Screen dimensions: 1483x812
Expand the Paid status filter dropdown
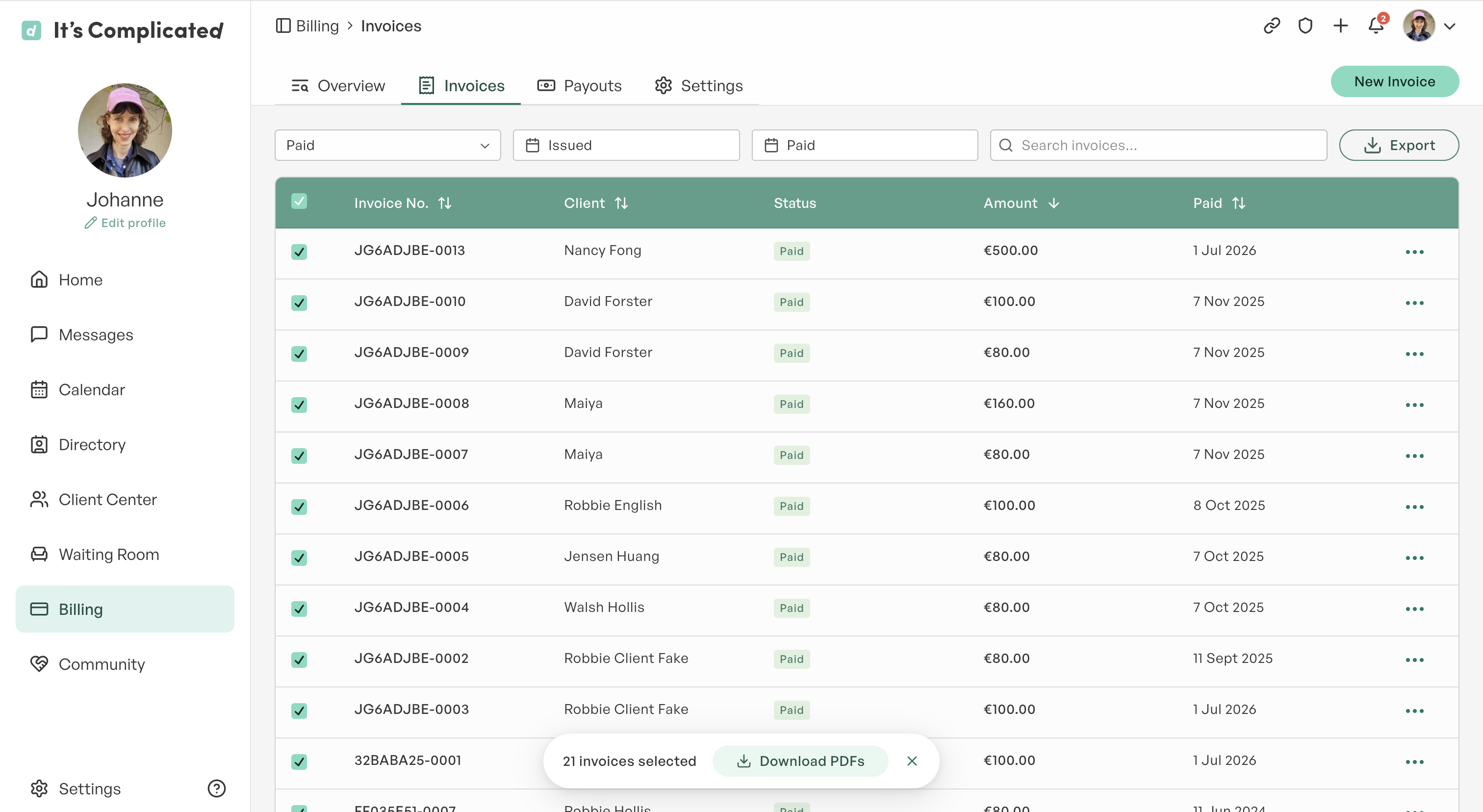click(387, 145)
